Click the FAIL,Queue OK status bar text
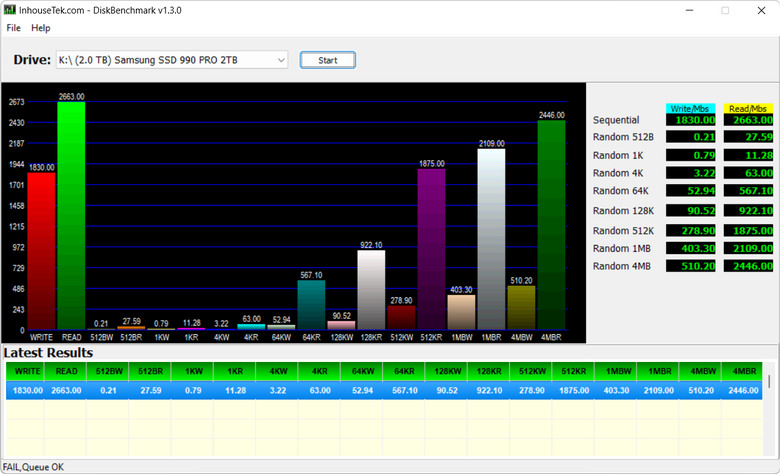The image size is (780, 474). tap(33, 467)
